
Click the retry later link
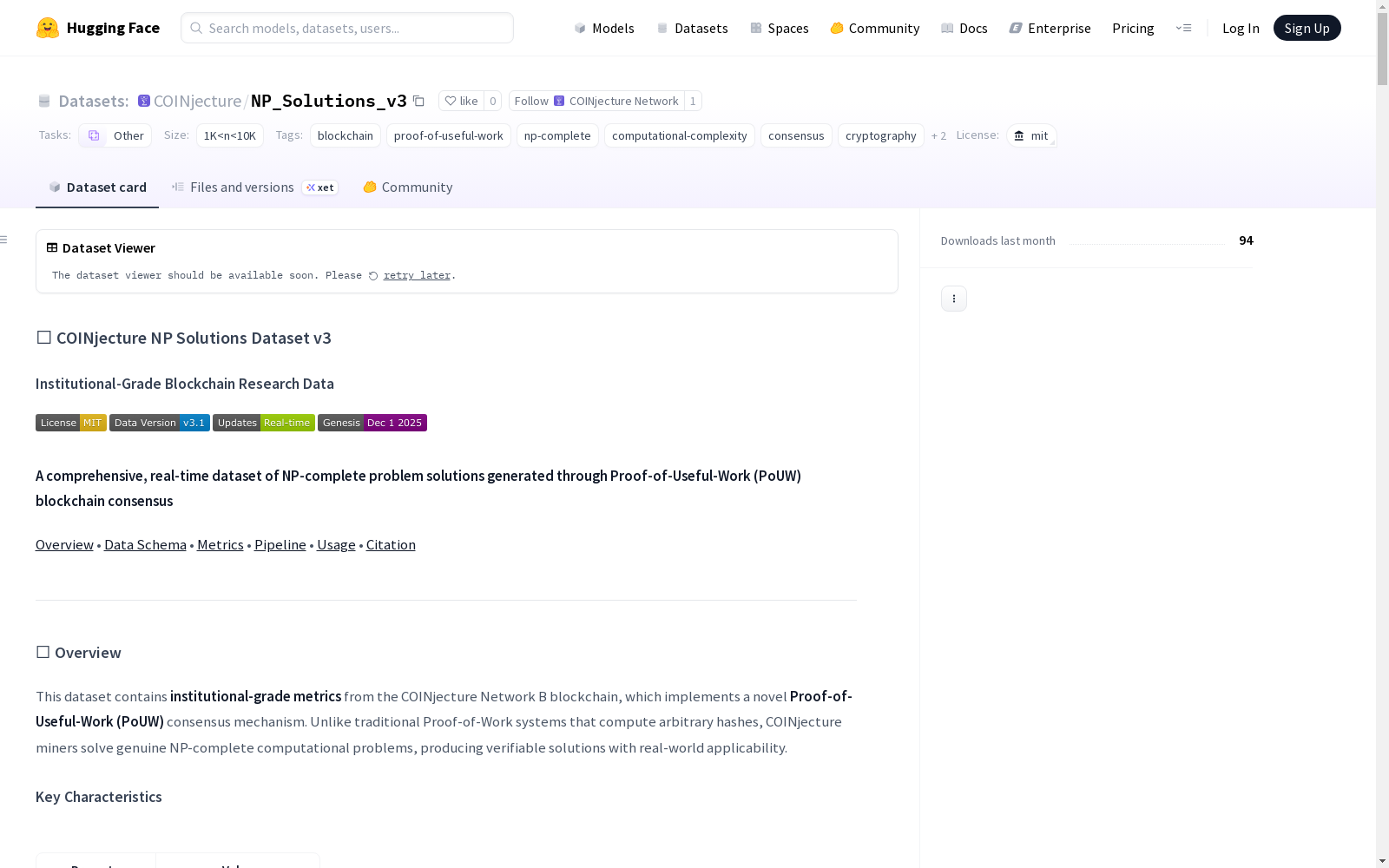click(417, 276)
